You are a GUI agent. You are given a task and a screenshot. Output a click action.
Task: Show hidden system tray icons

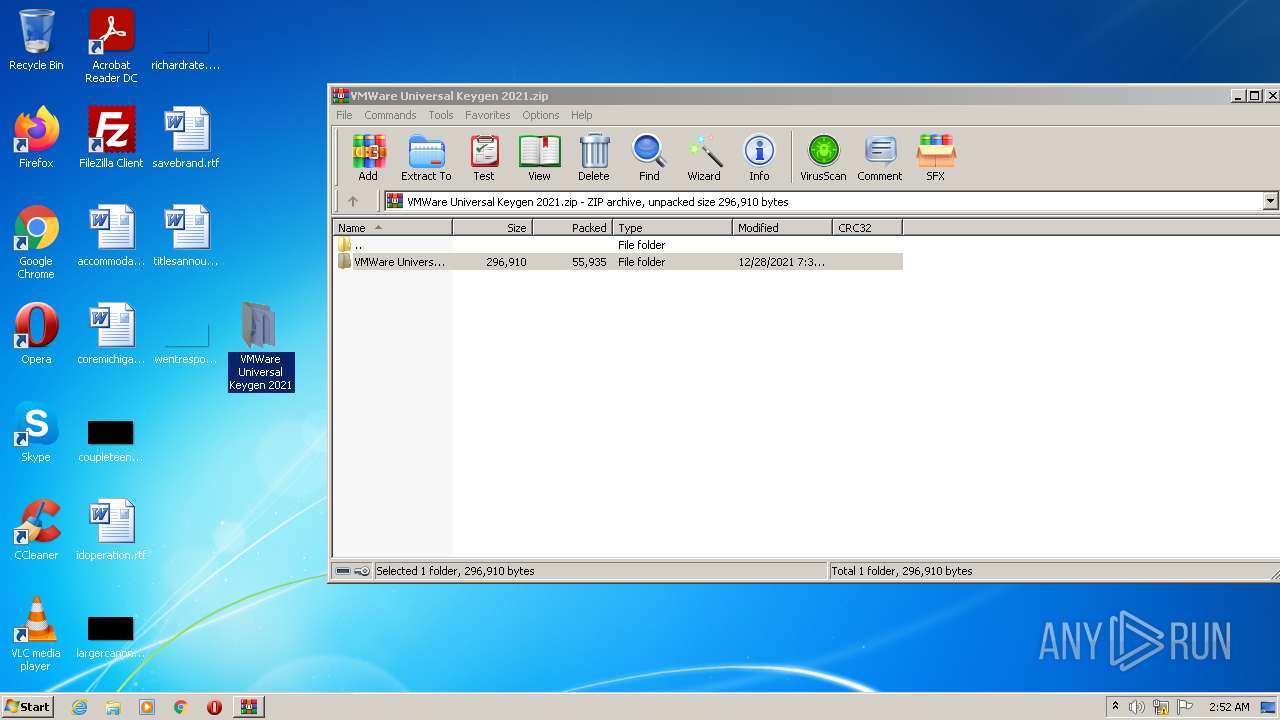(1115, 707)
